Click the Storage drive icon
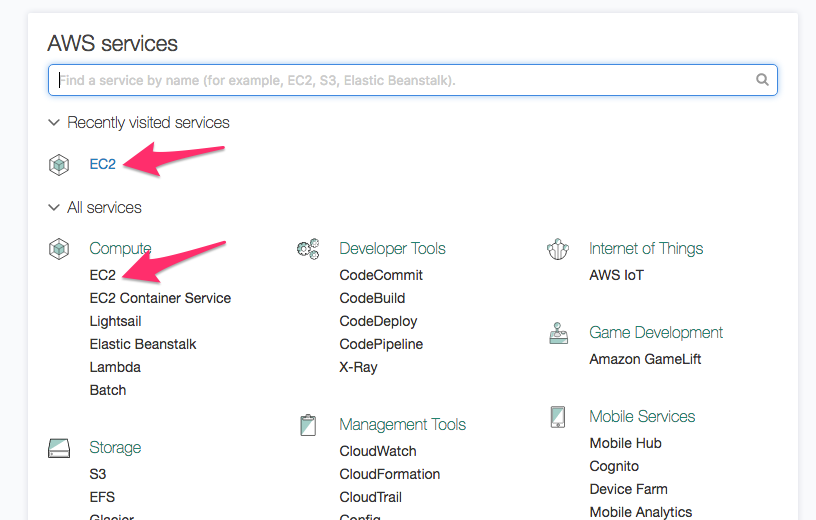 pos(59,448)
